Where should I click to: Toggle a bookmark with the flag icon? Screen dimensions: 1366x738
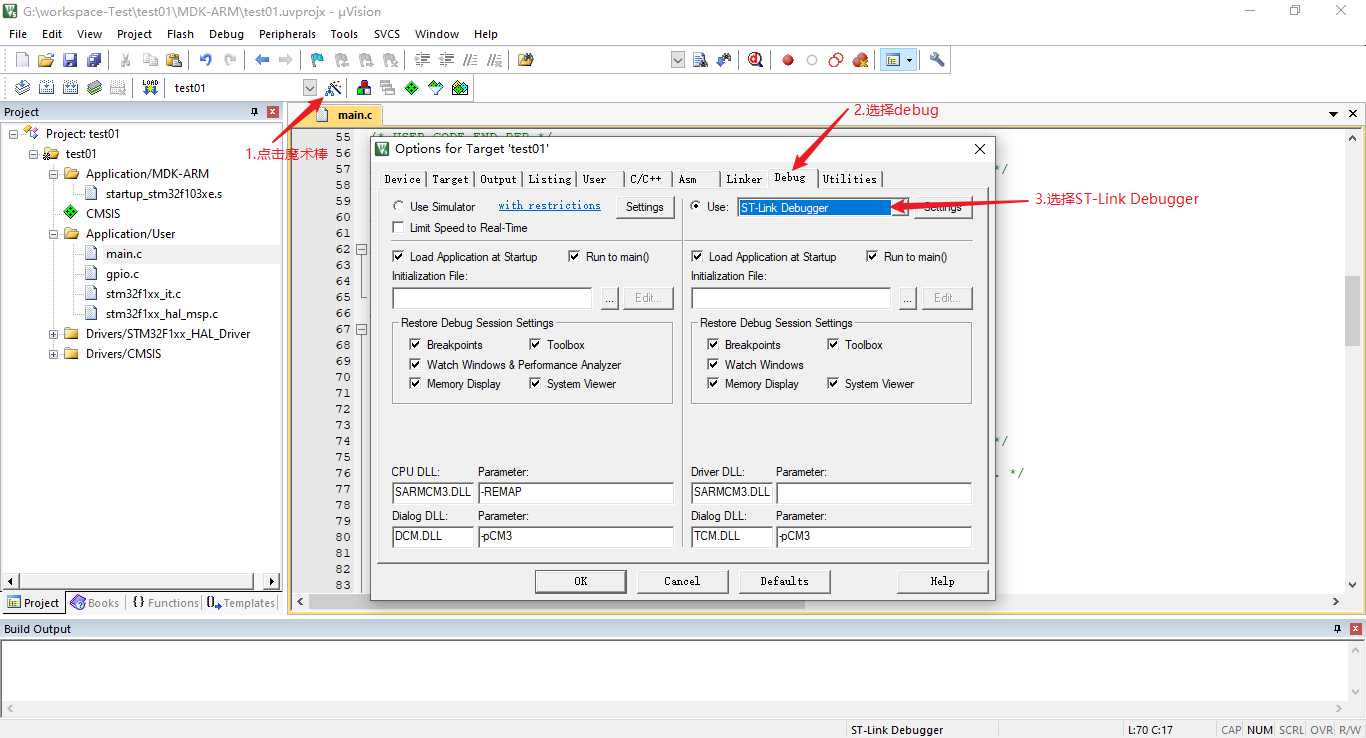click(x=317, y=60)
